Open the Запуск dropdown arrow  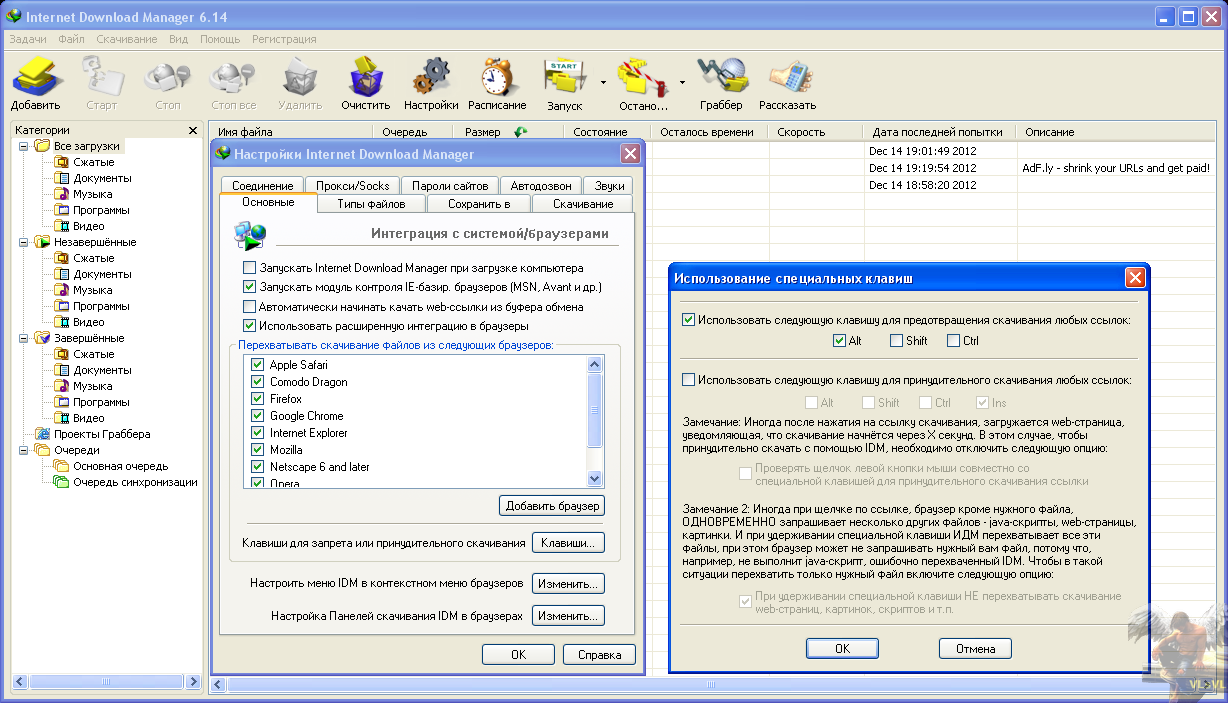pos(603,82)
